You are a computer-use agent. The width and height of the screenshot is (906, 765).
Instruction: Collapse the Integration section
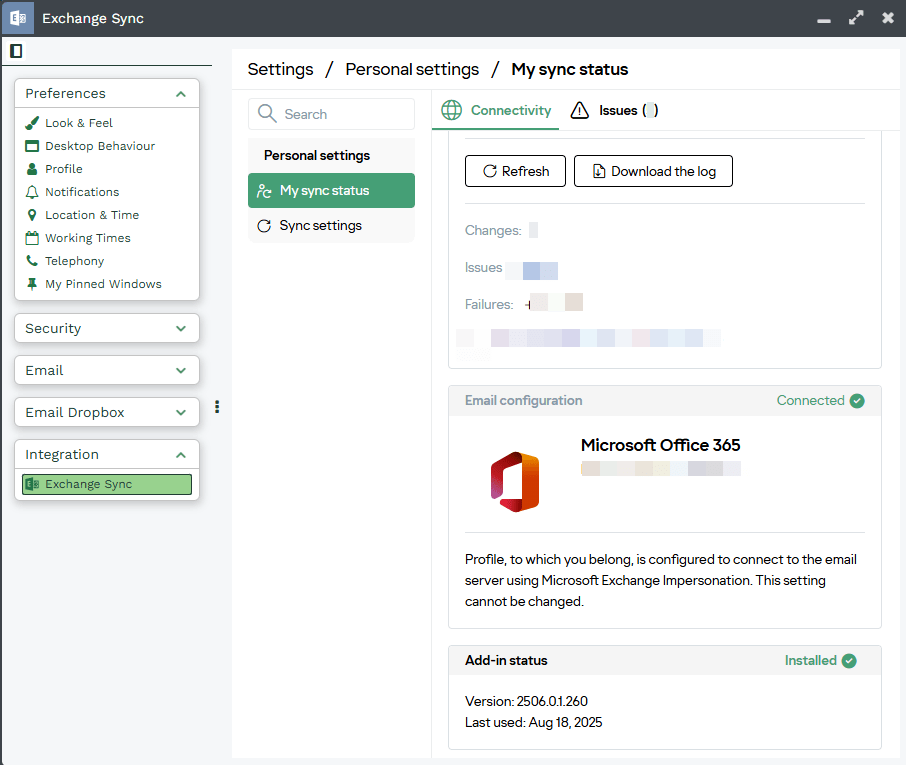181,455
